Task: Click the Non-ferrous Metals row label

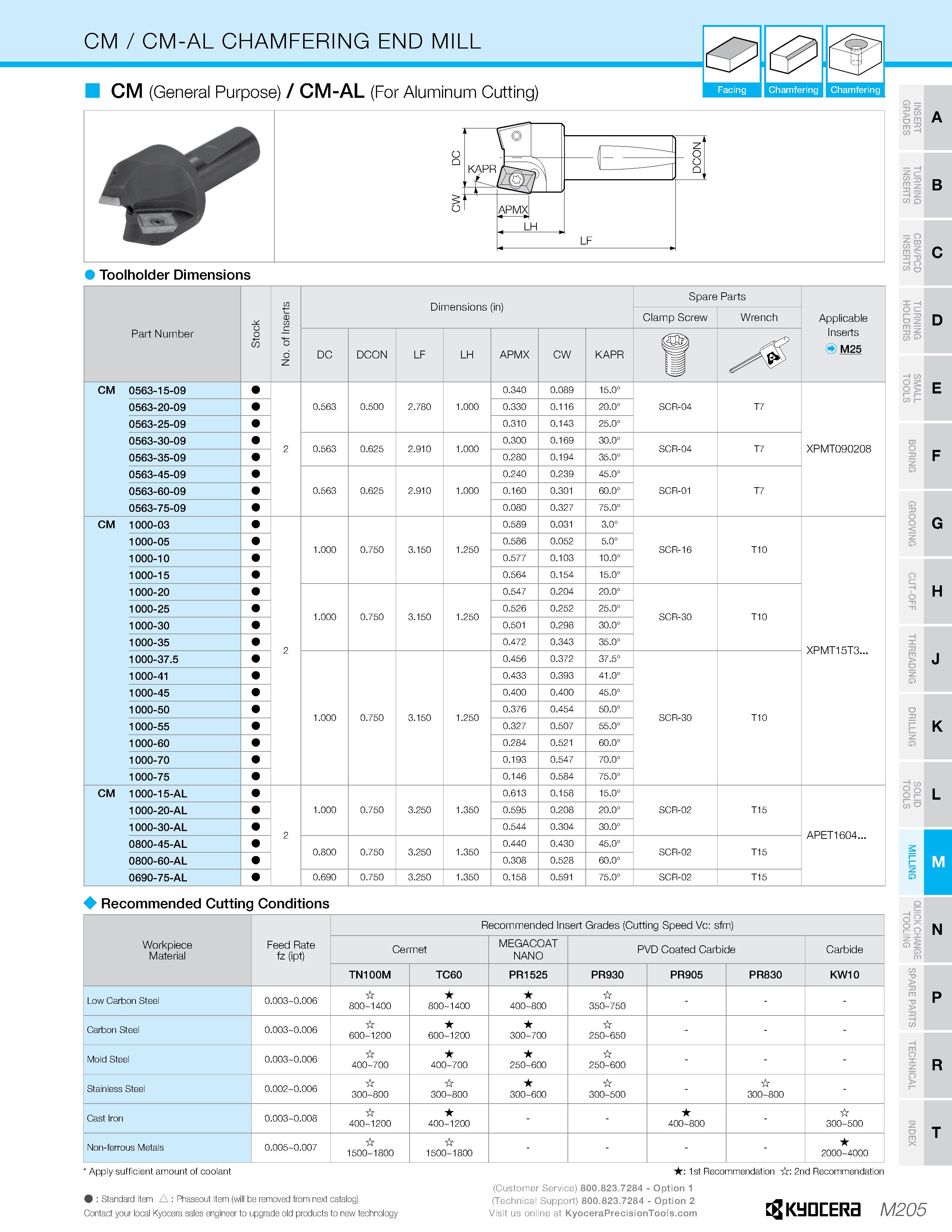Action: coord(125,1147)
